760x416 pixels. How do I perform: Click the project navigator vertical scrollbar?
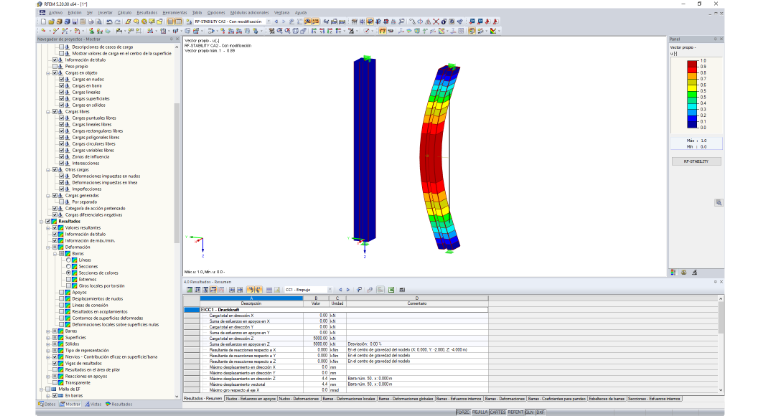pyautogui.click(x=176, y=221)
